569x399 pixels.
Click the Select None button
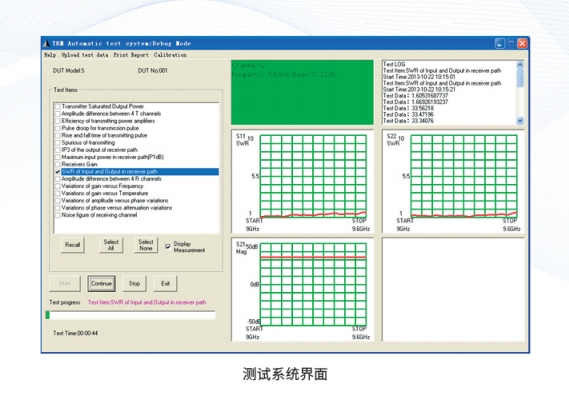[146, 245]
